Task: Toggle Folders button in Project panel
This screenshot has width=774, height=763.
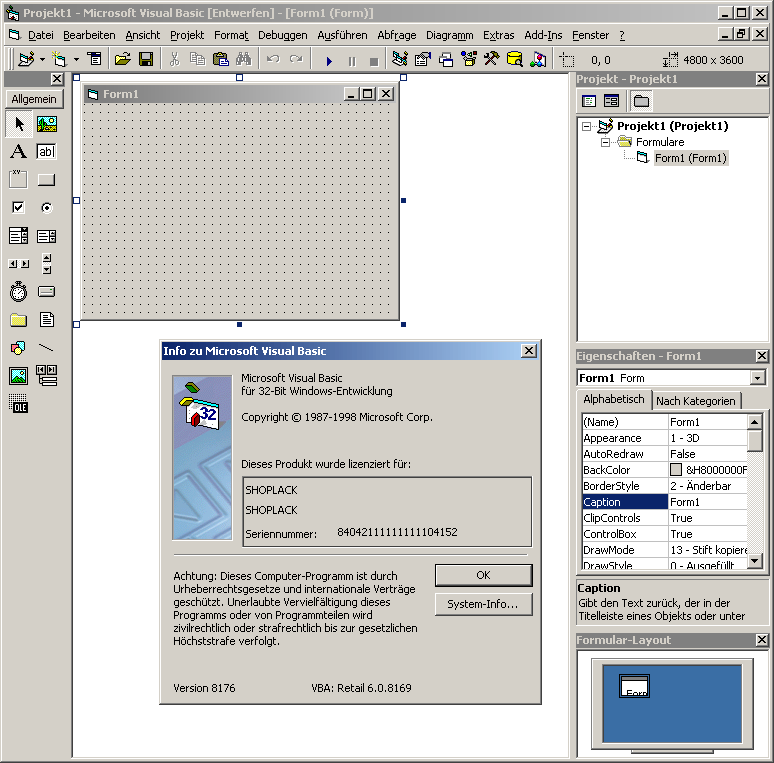Action: [641, 101]
